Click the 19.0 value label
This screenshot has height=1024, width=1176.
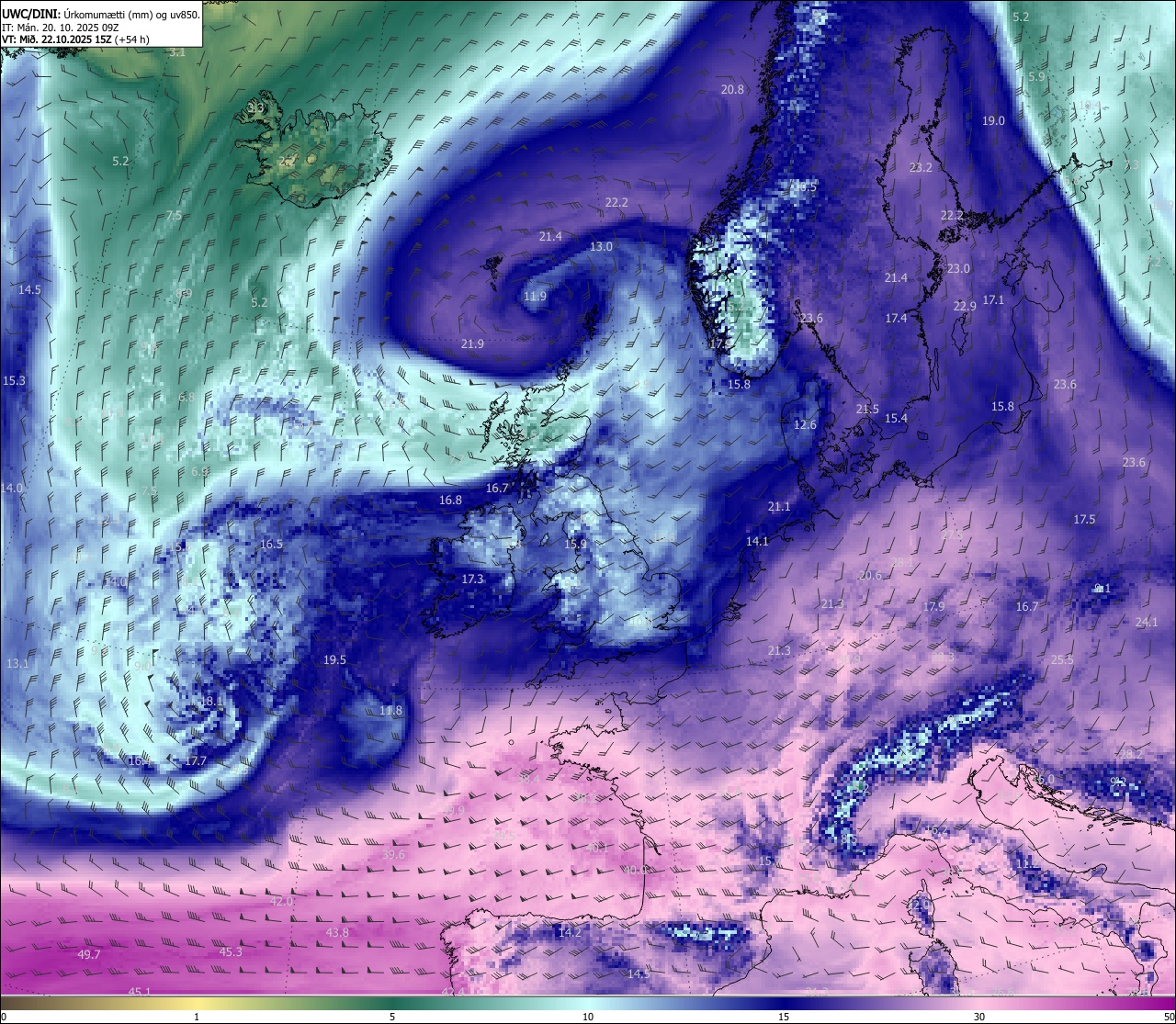click(x=993, y=120)
